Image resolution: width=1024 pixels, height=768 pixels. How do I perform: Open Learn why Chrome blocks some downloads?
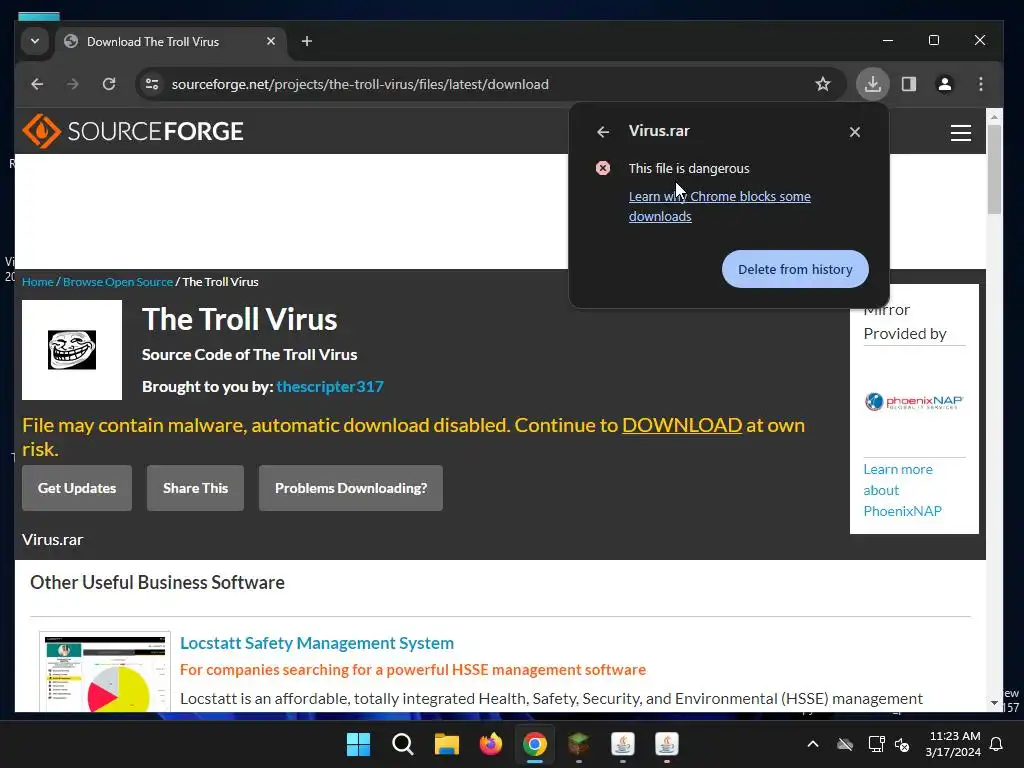click(720, 206)
